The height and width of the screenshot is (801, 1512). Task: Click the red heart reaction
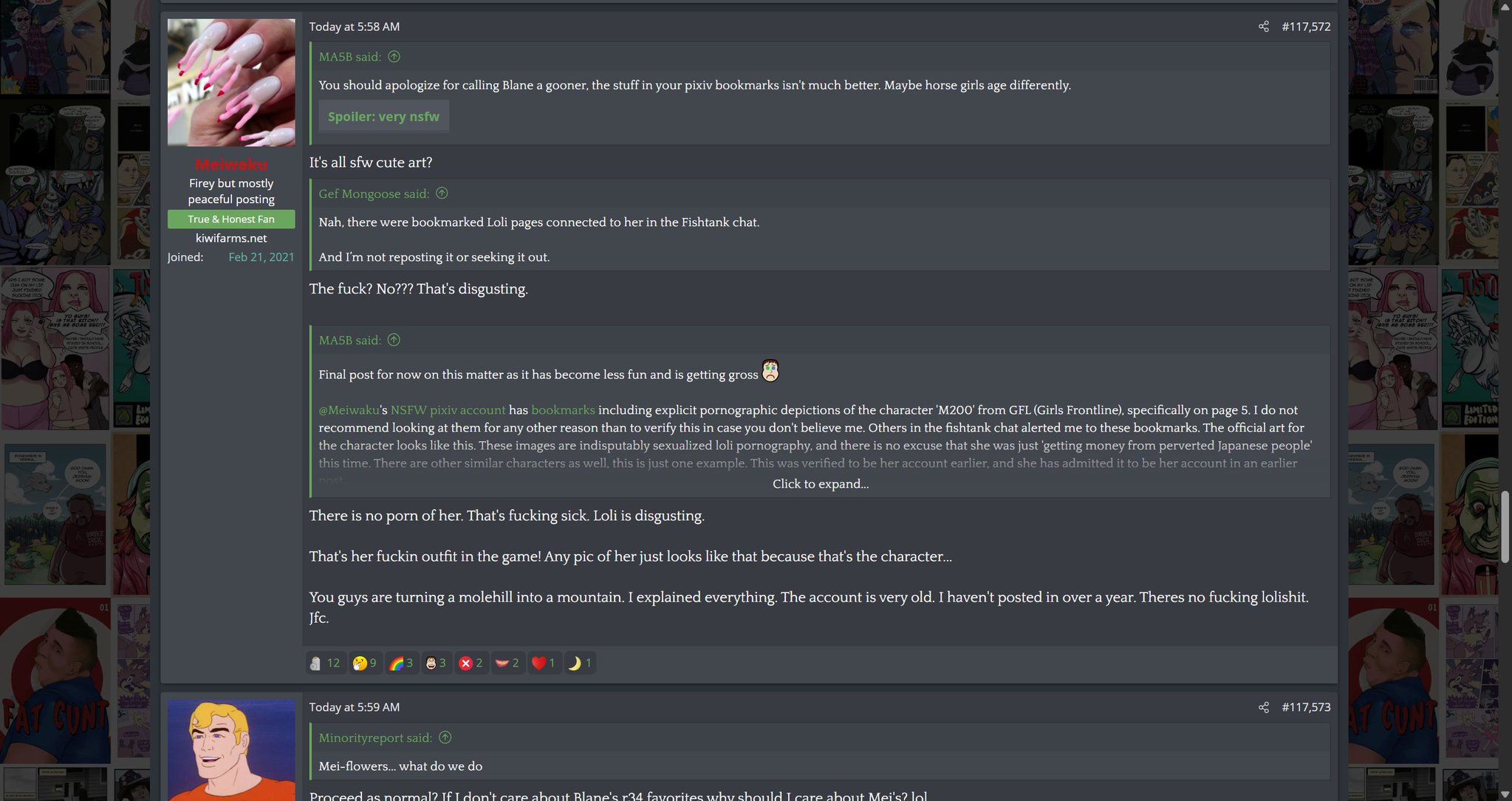(x=544, y=663)
